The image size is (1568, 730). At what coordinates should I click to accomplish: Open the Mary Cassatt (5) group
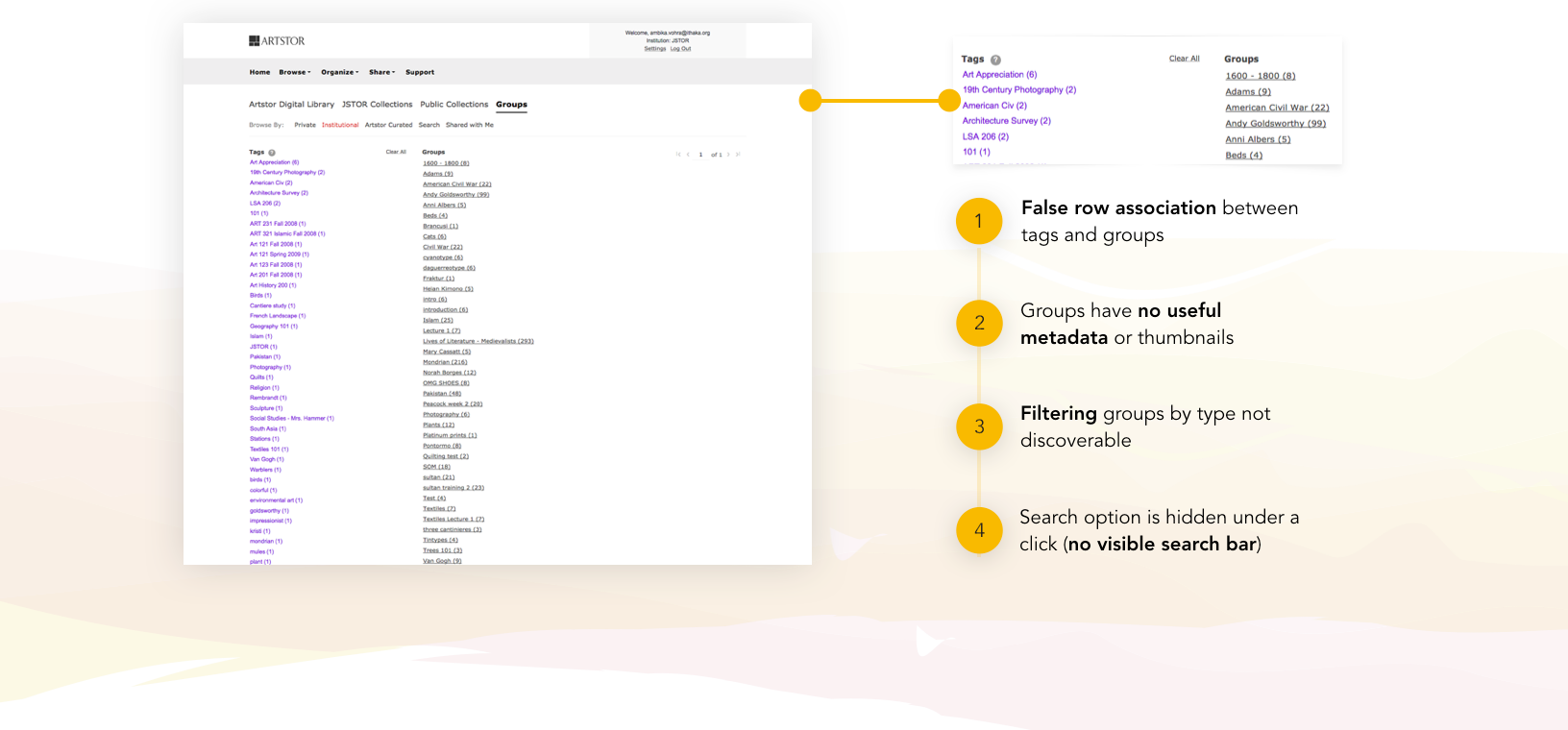pos(447,352)
